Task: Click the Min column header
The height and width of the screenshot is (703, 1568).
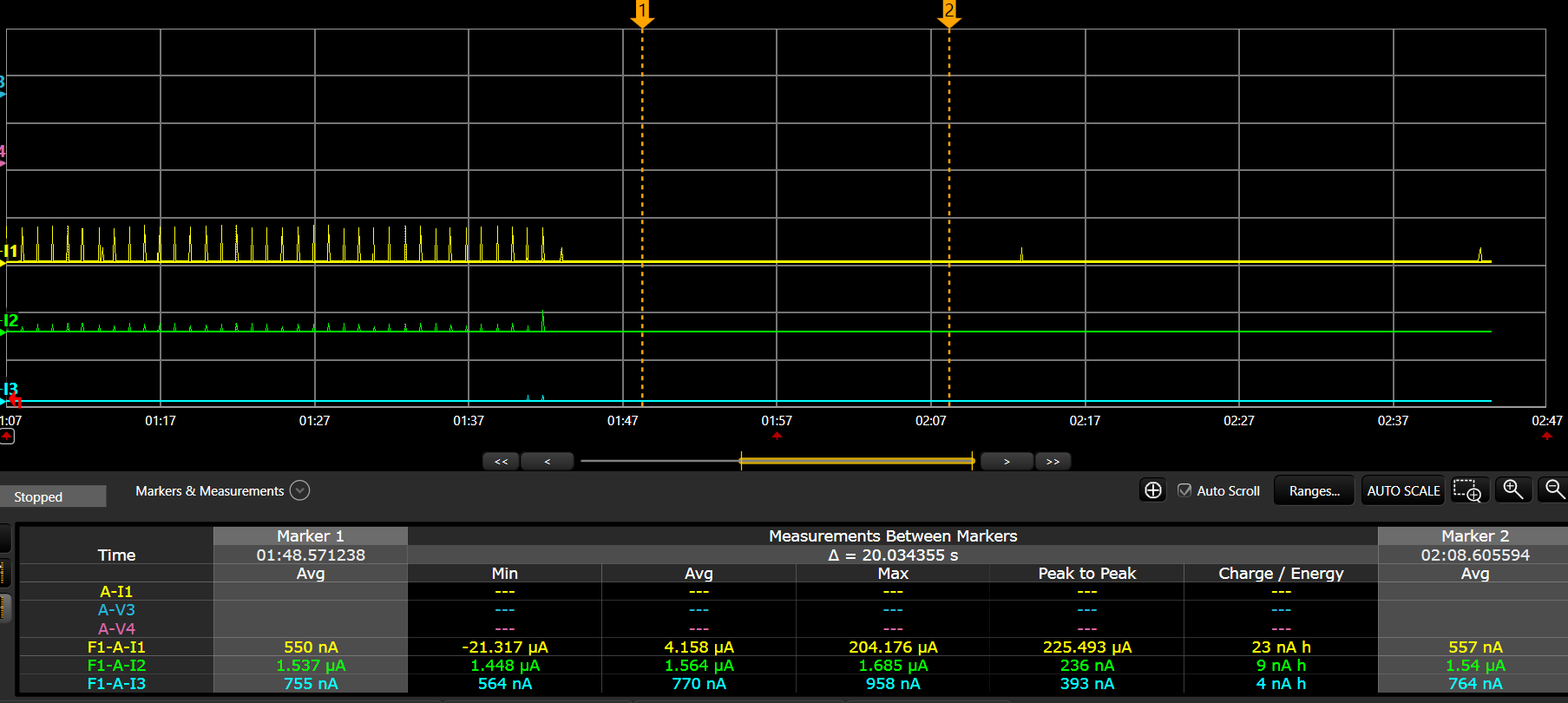Action: tap(504, 573)
